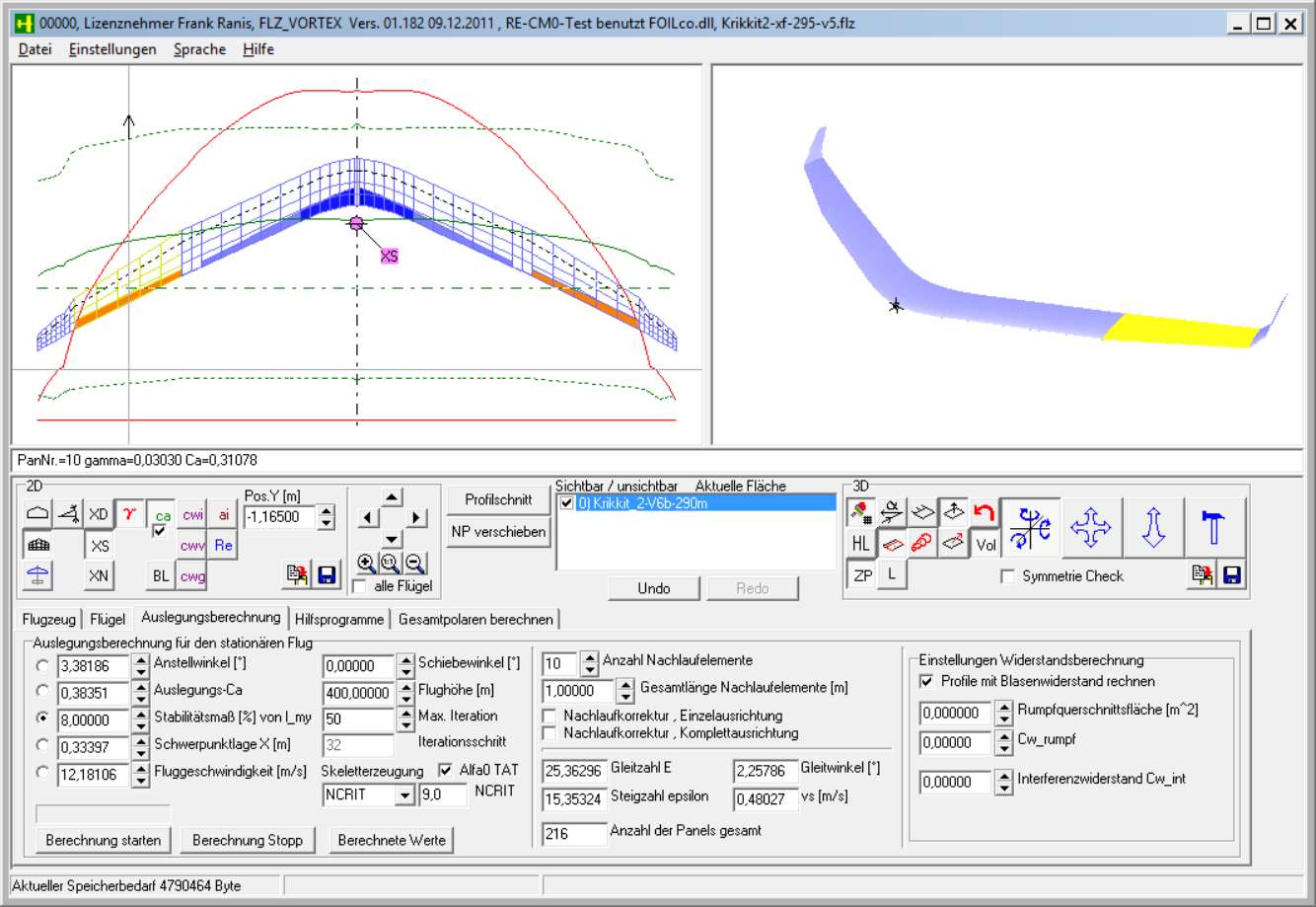This screenshot has height=907, width=1316.
Task: Click the blue up-down arrow tool
Action: [x=1153, y=527]
